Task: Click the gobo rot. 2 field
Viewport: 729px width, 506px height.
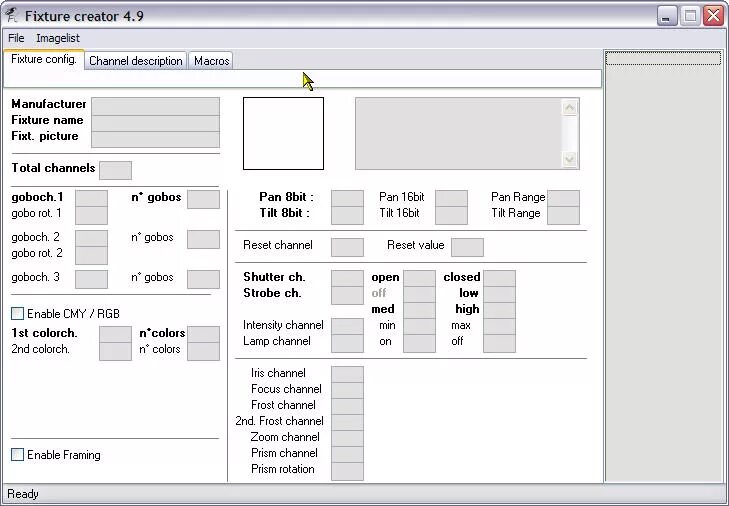Action: (x=91, y=255)
